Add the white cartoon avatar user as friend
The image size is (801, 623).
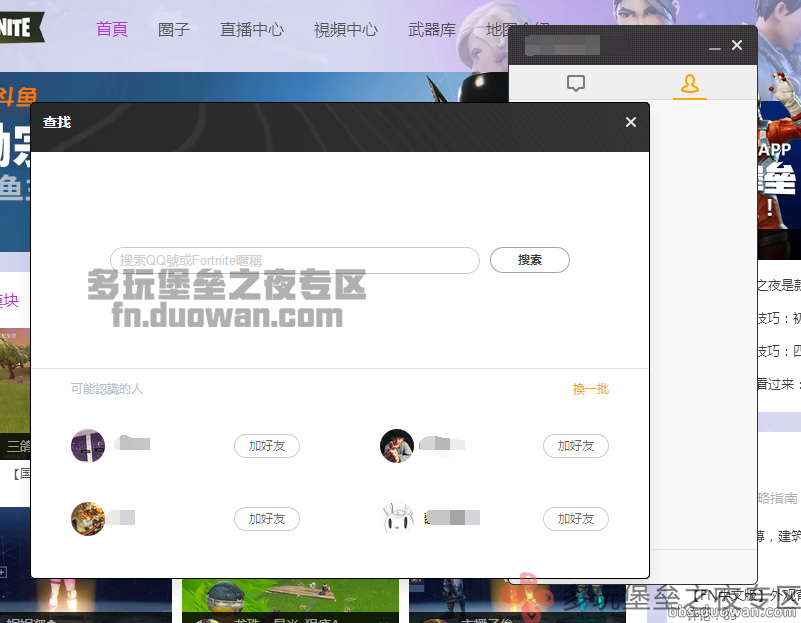(x=576, y=519)
